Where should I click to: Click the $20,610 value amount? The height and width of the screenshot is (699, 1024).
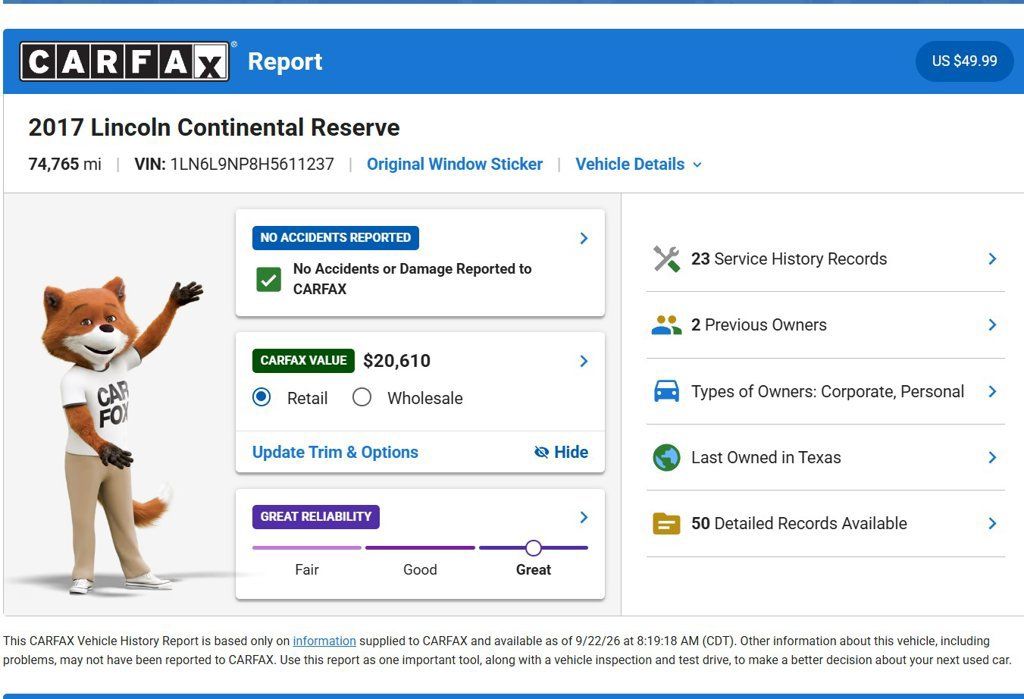tap(396, 361)
